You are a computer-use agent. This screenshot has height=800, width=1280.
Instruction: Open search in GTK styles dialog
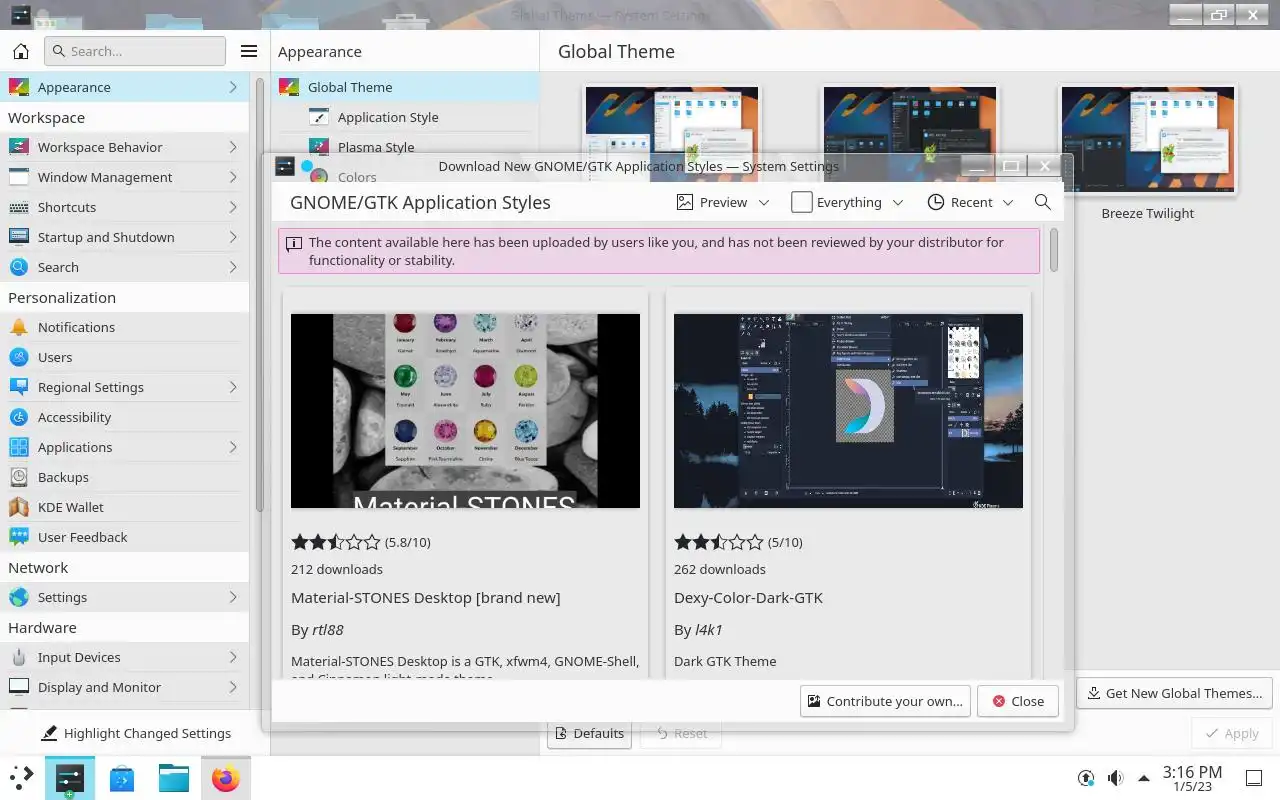(1043, 202)
